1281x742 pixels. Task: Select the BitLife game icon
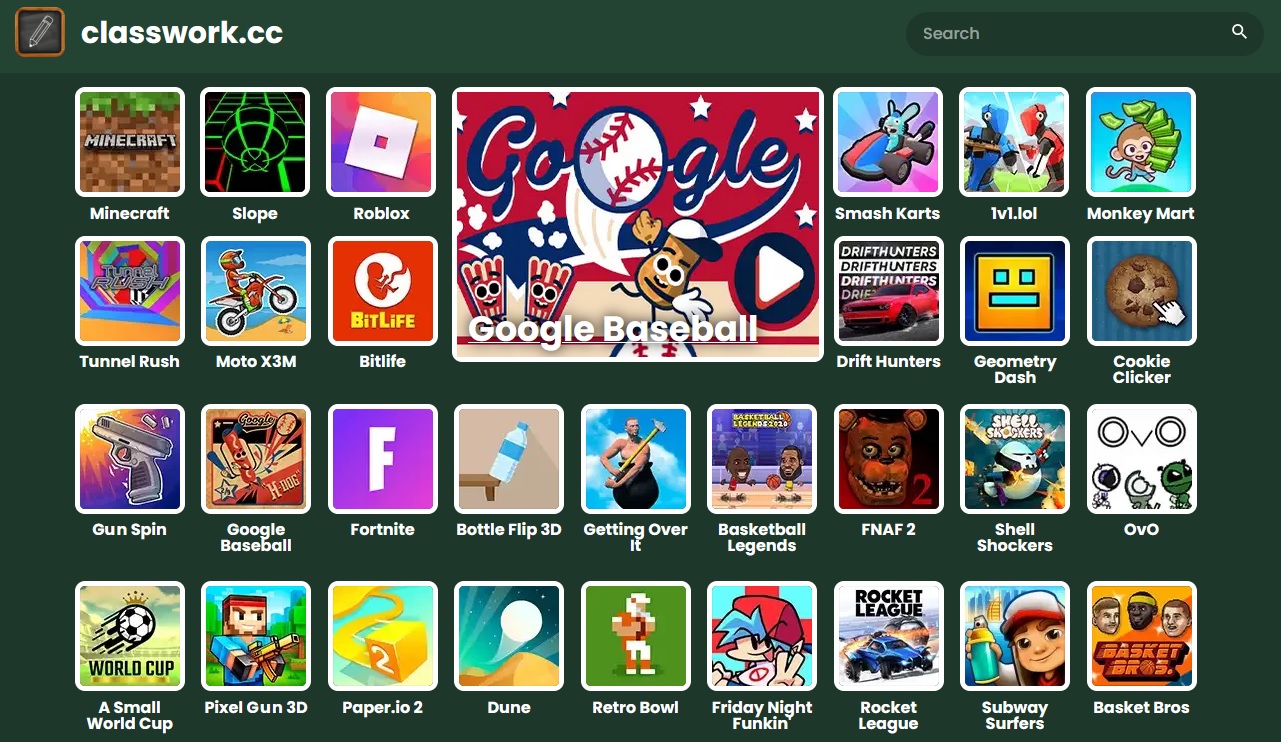(382, 291)
